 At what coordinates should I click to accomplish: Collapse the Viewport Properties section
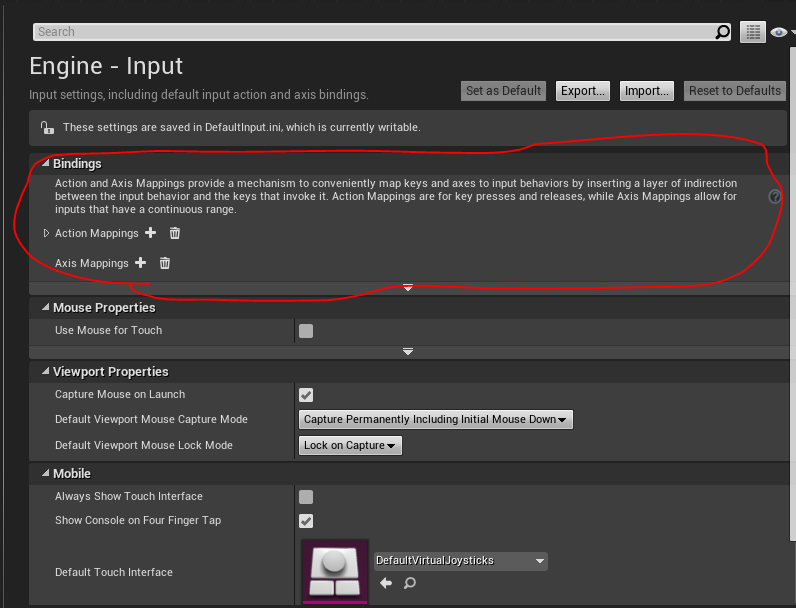(46, 371)
